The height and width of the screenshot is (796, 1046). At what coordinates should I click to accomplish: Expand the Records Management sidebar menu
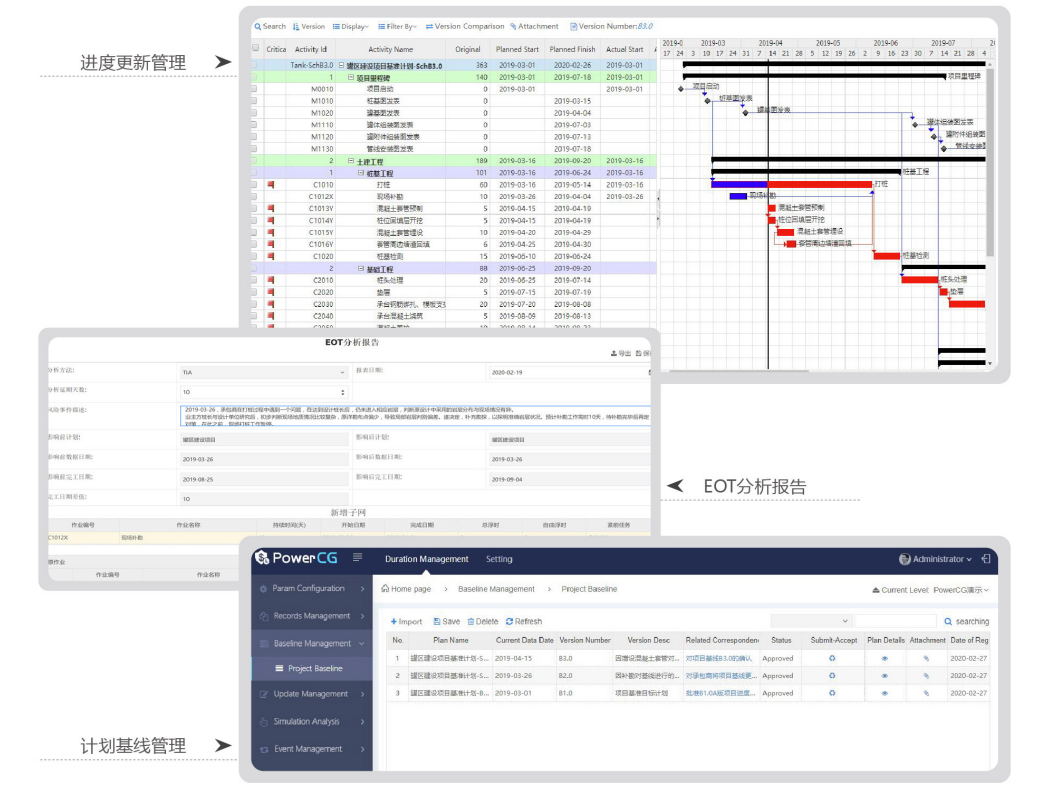[x=312, y=616]
